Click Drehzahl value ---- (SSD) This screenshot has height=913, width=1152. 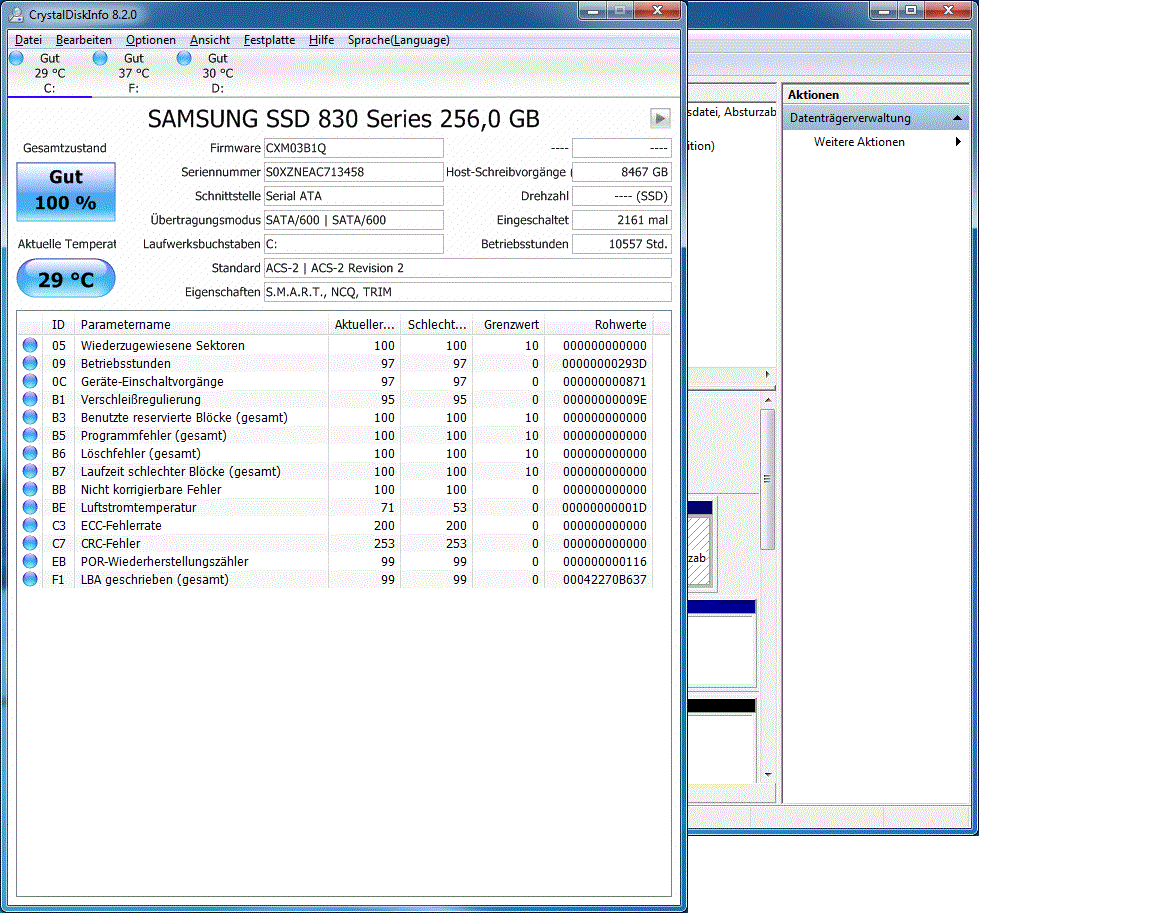point(622,196)
